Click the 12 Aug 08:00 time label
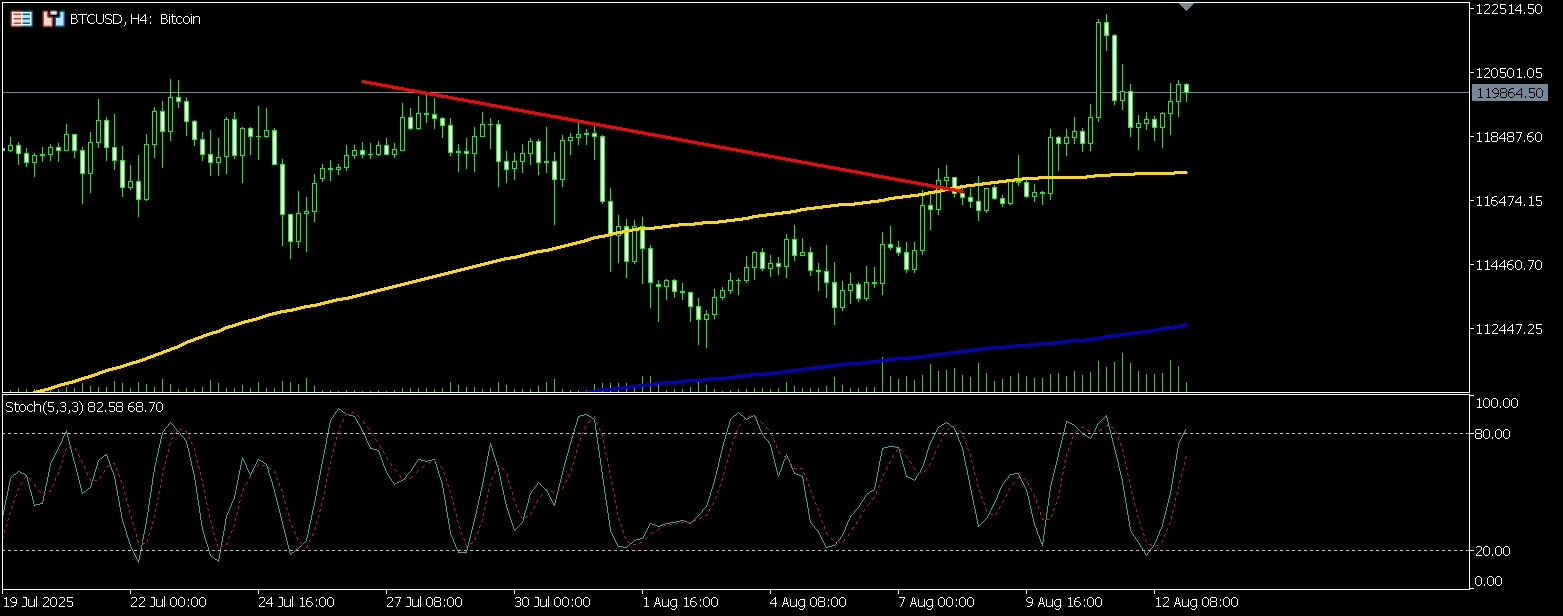The height and width of the screenshot is (616, 1563). coord(1196,603)
